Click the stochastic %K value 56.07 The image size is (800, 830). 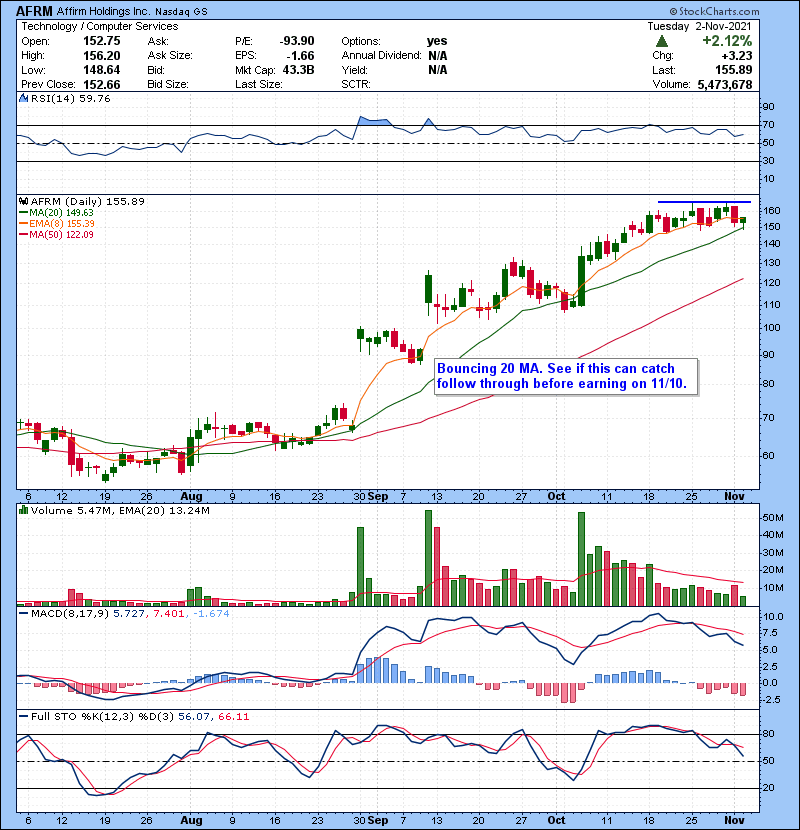193,716
